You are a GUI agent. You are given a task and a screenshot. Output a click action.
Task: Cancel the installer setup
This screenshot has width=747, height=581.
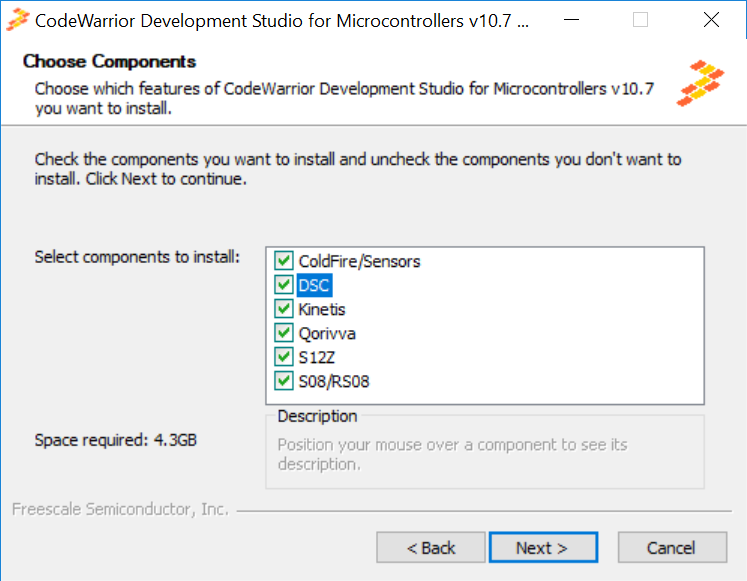(671, 548)
